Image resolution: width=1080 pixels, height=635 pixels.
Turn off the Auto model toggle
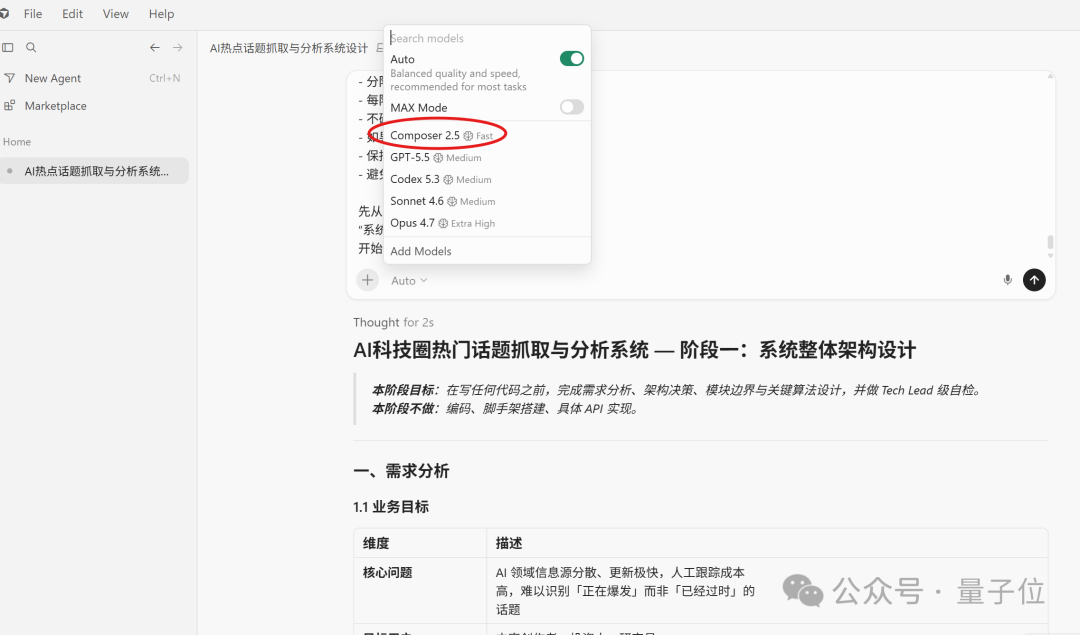tap(572, 59)
